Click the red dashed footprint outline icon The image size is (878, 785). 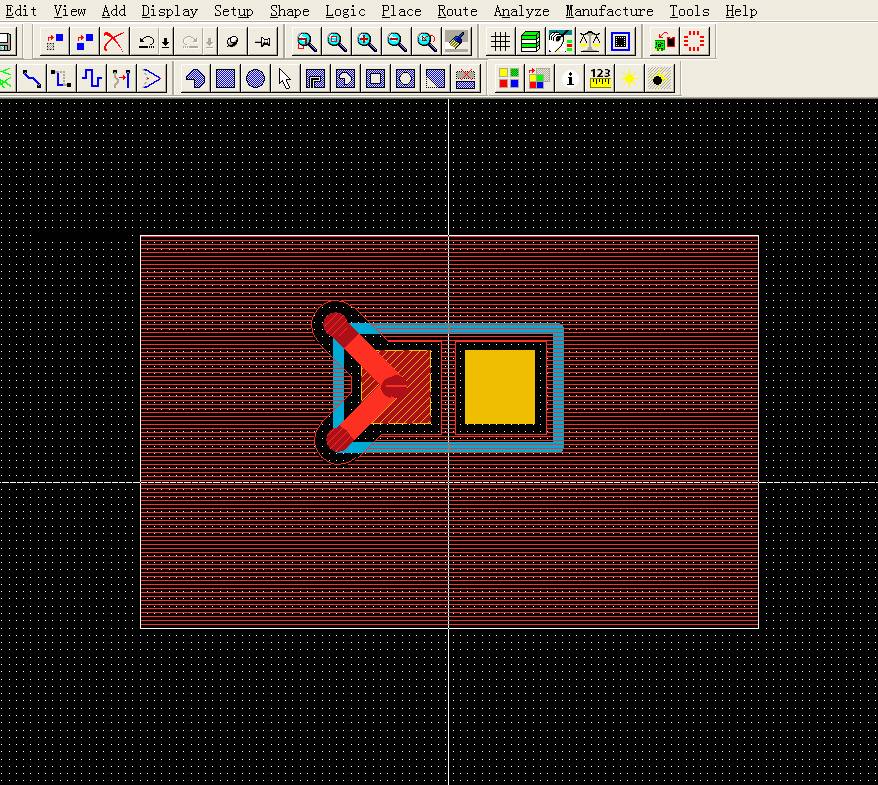[x=694, y=41]
